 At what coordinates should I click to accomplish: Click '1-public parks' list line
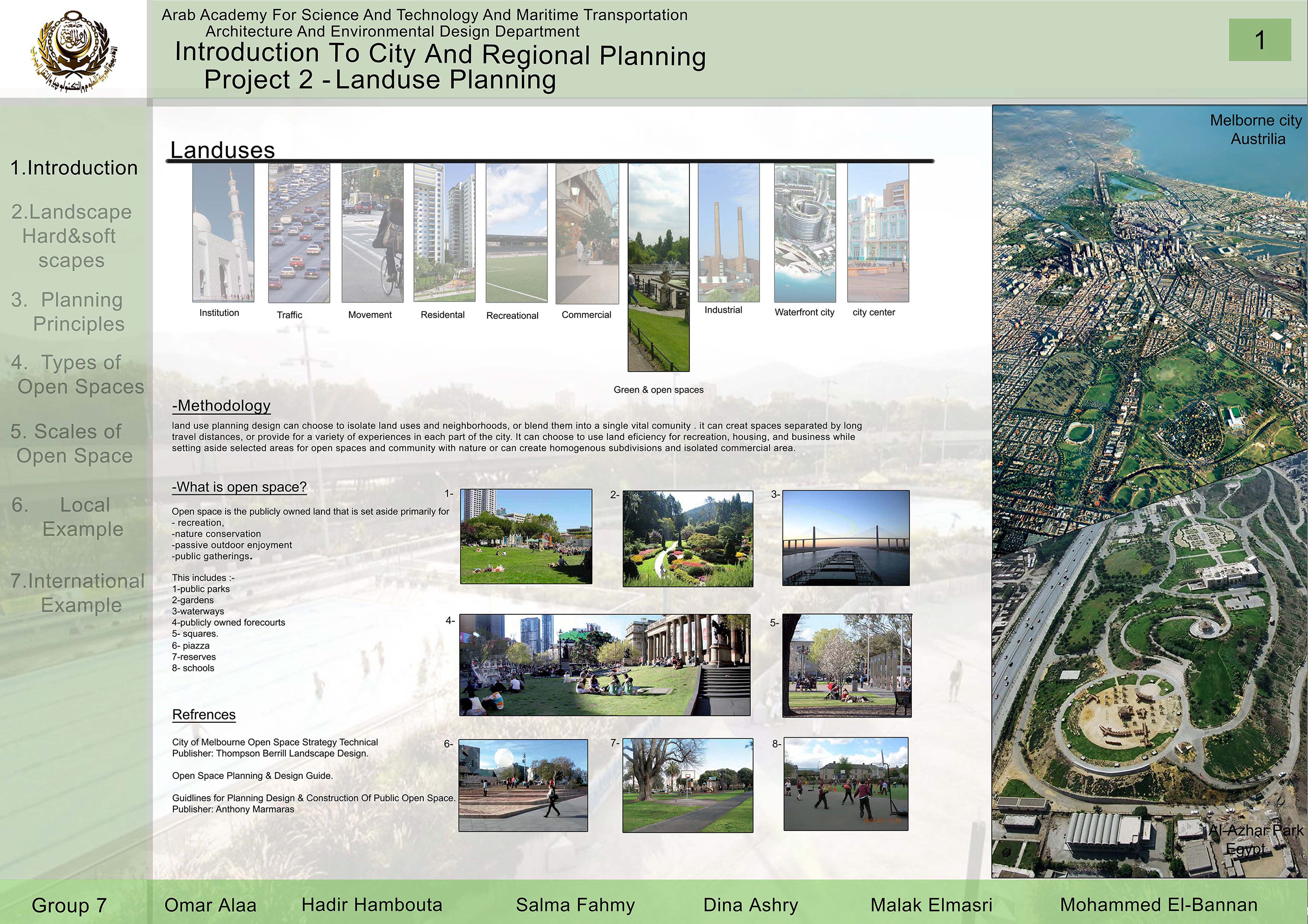(x=200, y=589)
